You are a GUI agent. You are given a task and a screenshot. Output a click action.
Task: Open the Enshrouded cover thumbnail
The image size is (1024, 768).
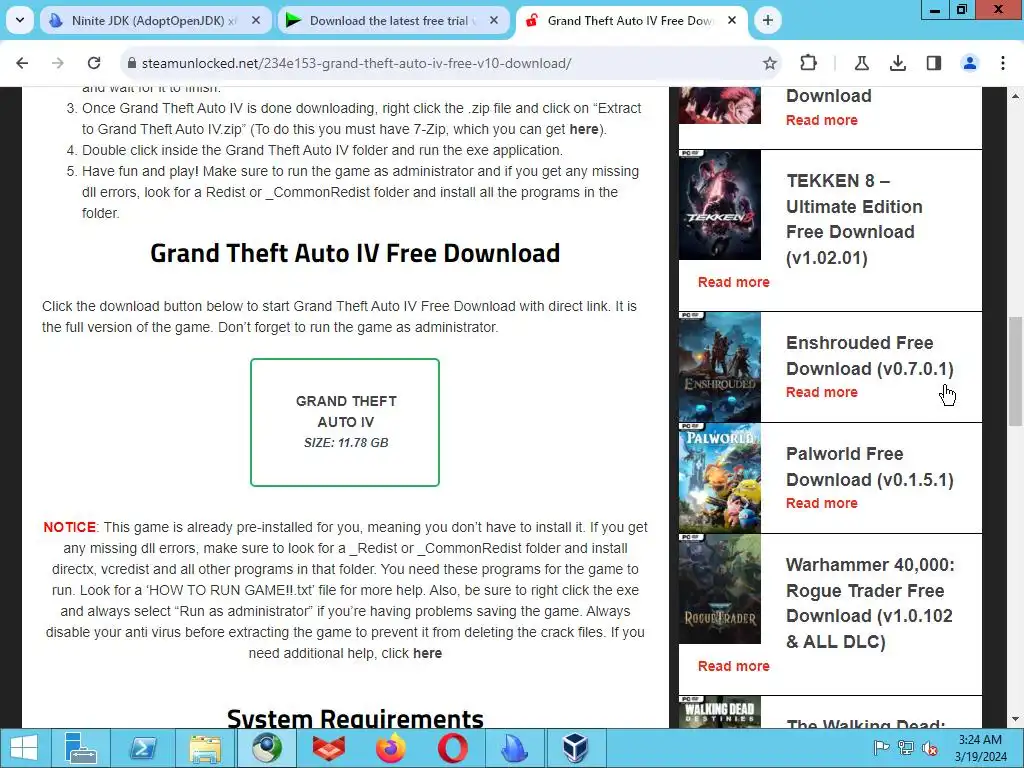[x=720, y=367]
